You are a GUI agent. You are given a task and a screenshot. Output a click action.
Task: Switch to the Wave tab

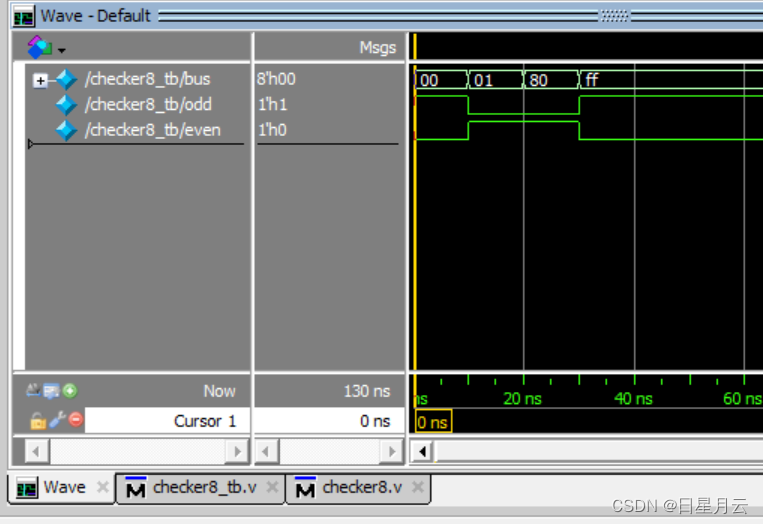tap(61, 488)
